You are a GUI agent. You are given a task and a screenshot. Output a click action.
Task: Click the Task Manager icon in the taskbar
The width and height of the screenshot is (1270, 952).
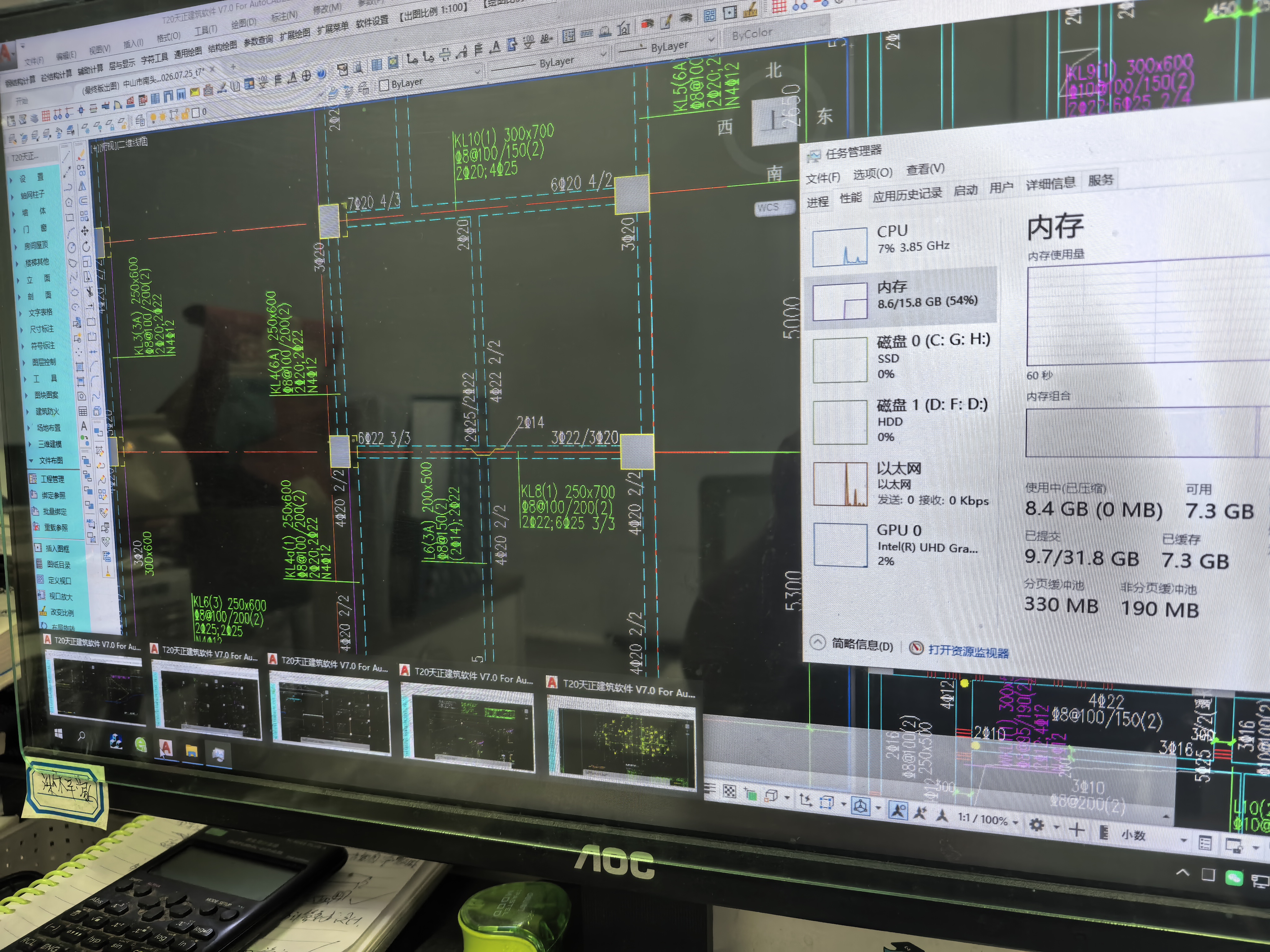click(x=218, y=754)
